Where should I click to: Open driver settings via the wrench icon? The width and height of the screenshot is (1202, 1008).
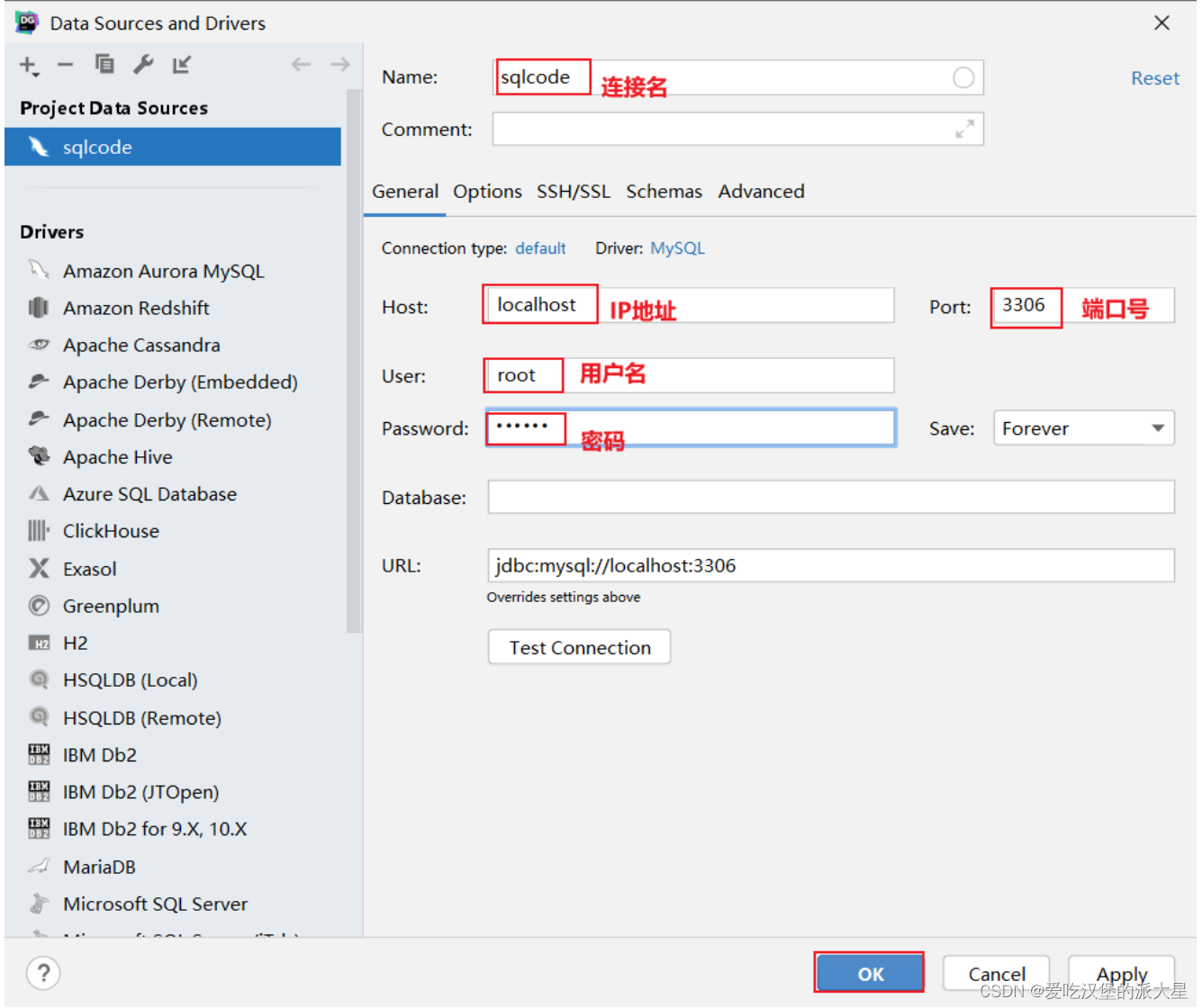pos(143,64)
